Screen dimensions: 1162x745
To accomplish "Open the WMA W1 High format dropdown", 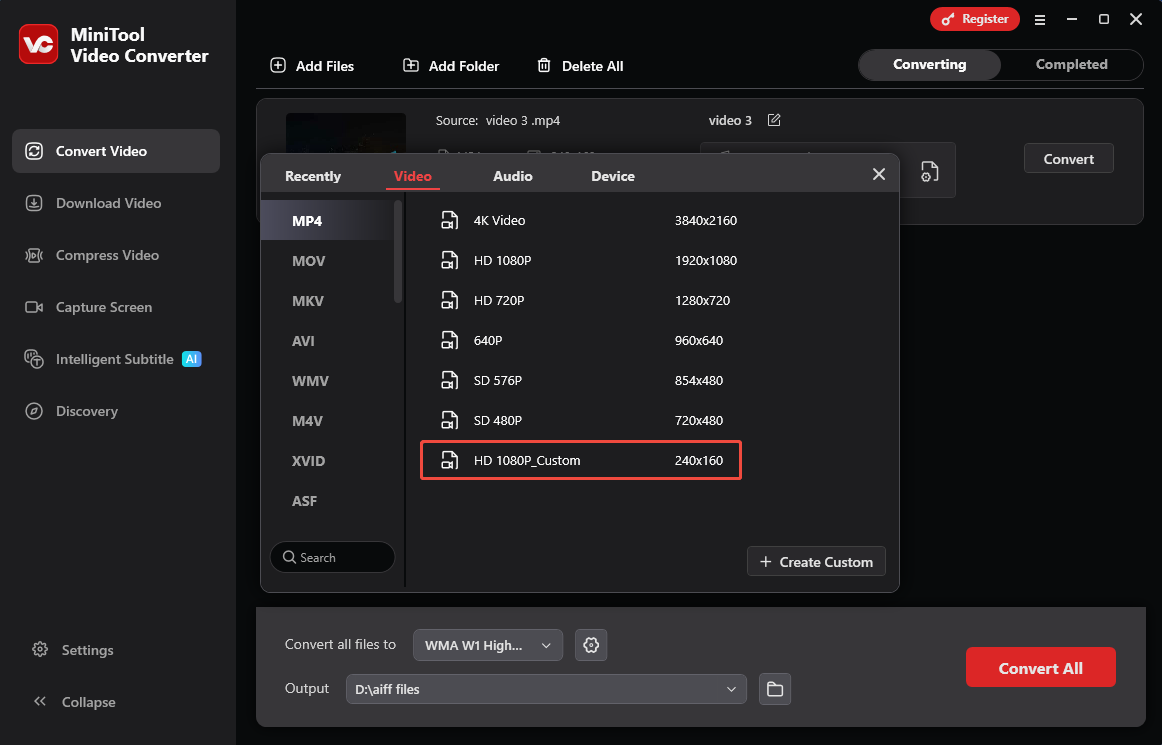I will click(488, 645).
